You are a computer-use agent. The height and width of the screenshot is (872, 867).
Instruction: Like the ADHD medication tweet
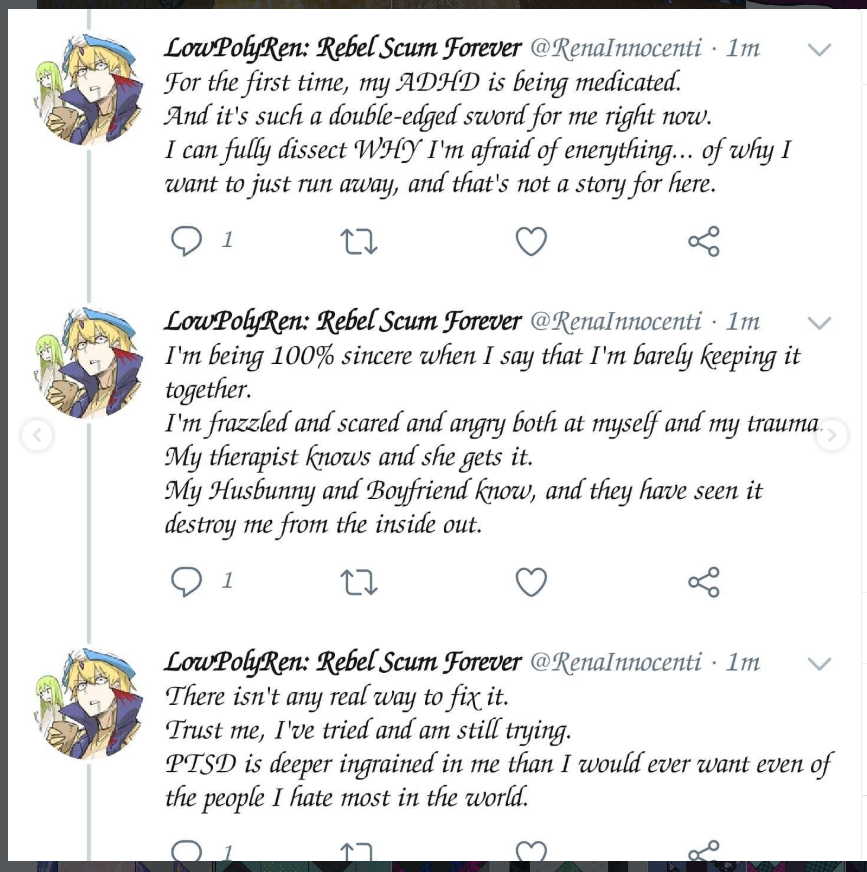click(x=531, y=241)
